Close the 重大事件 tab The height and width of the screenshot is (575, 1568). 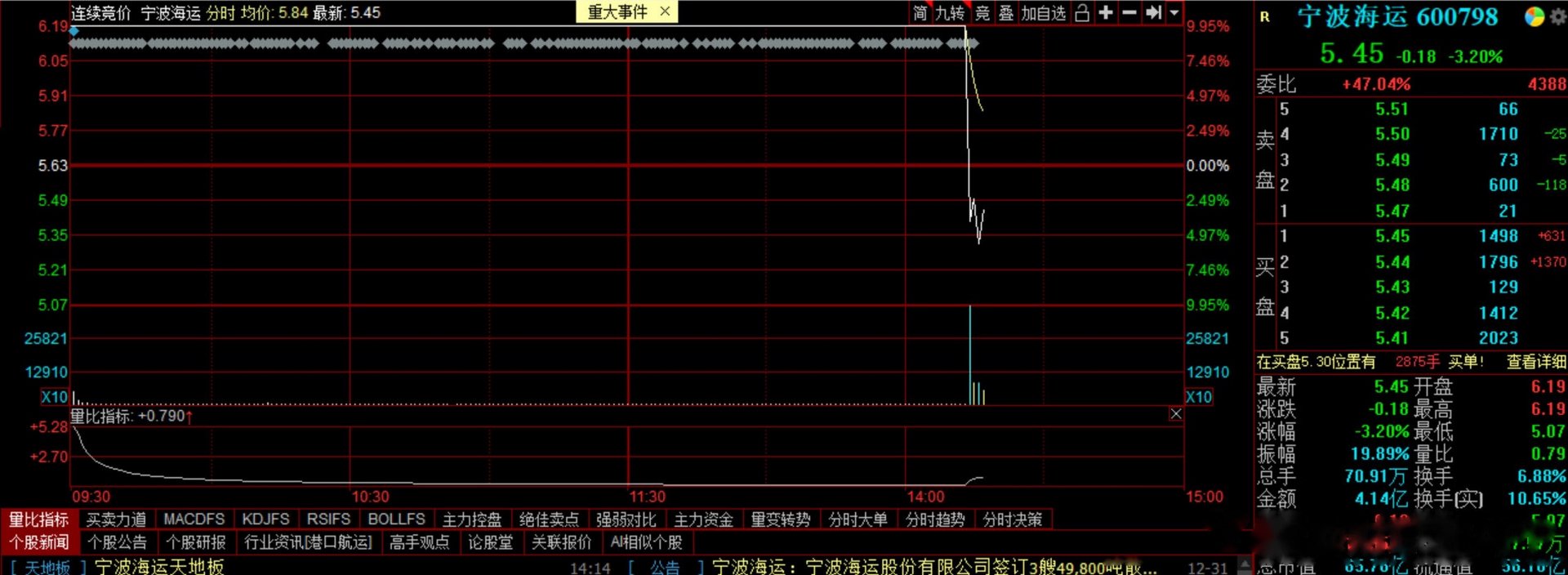click(665, 11)
